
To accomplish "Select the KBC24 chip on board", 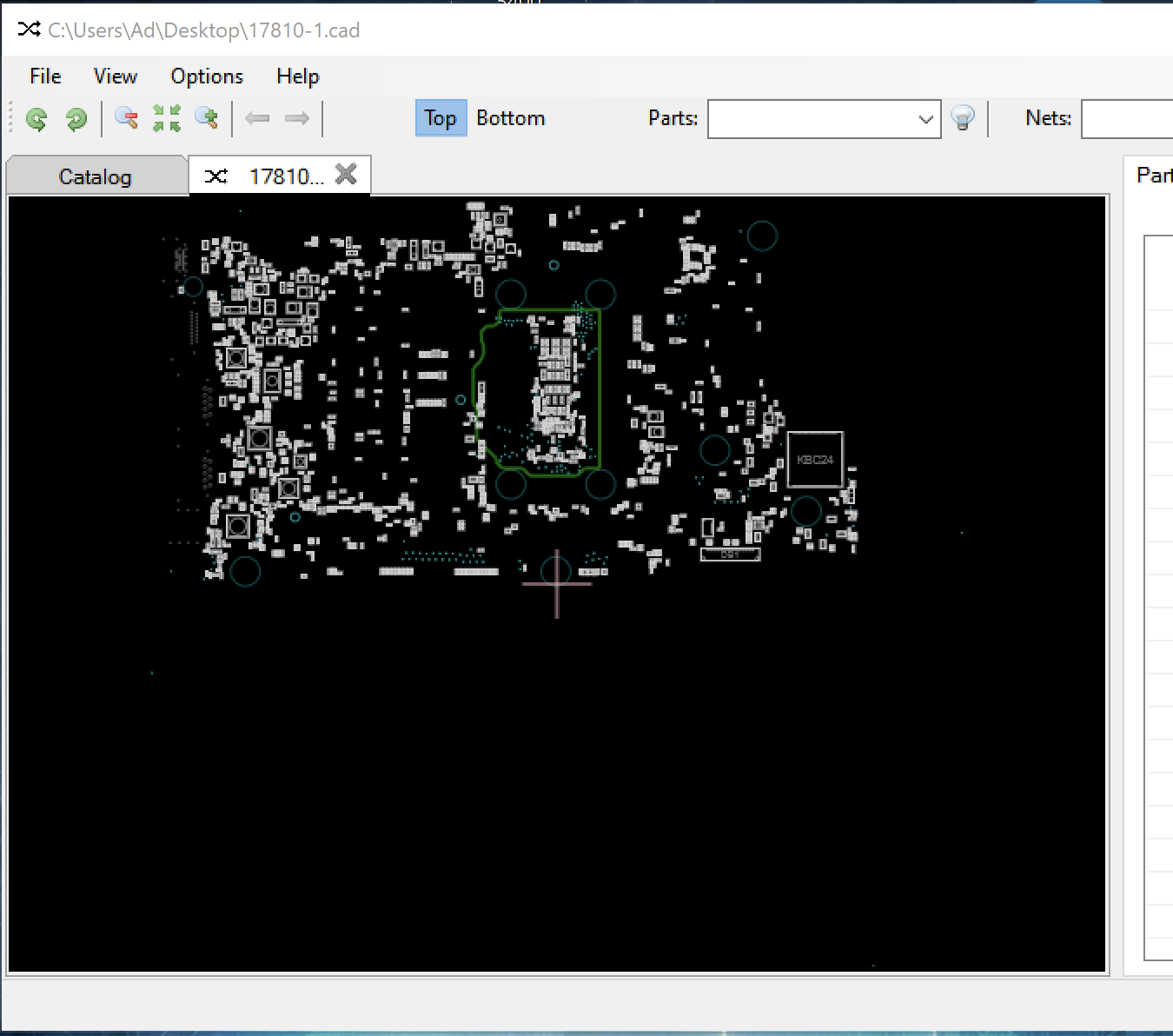I will tap(815, 460).
